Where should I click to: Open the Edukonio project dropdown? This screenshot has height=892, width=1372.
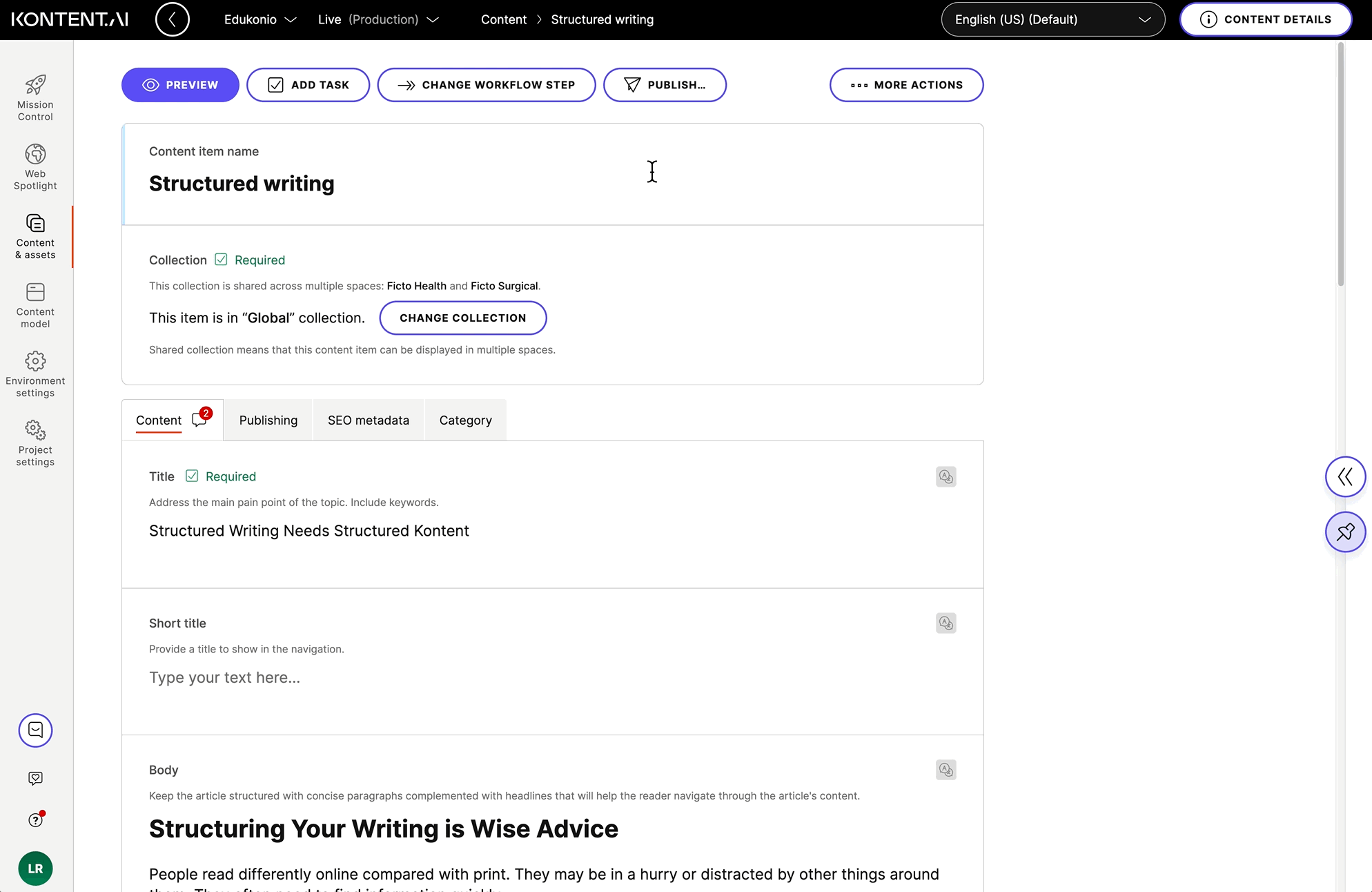click(x=259, y=19)
